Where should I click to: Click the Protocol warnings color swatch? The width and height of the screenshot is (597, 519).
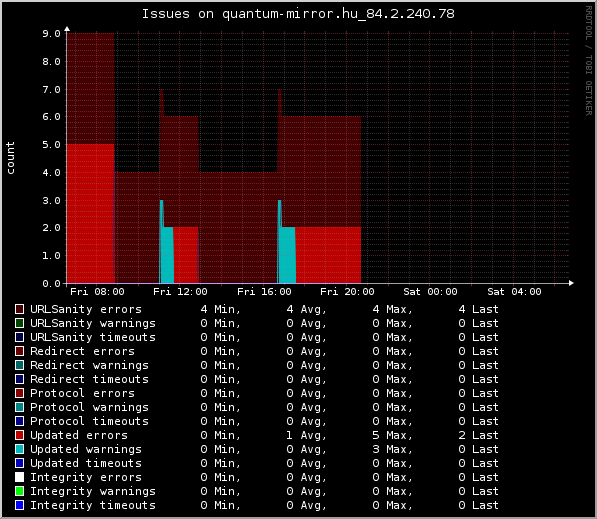(19, 407)
